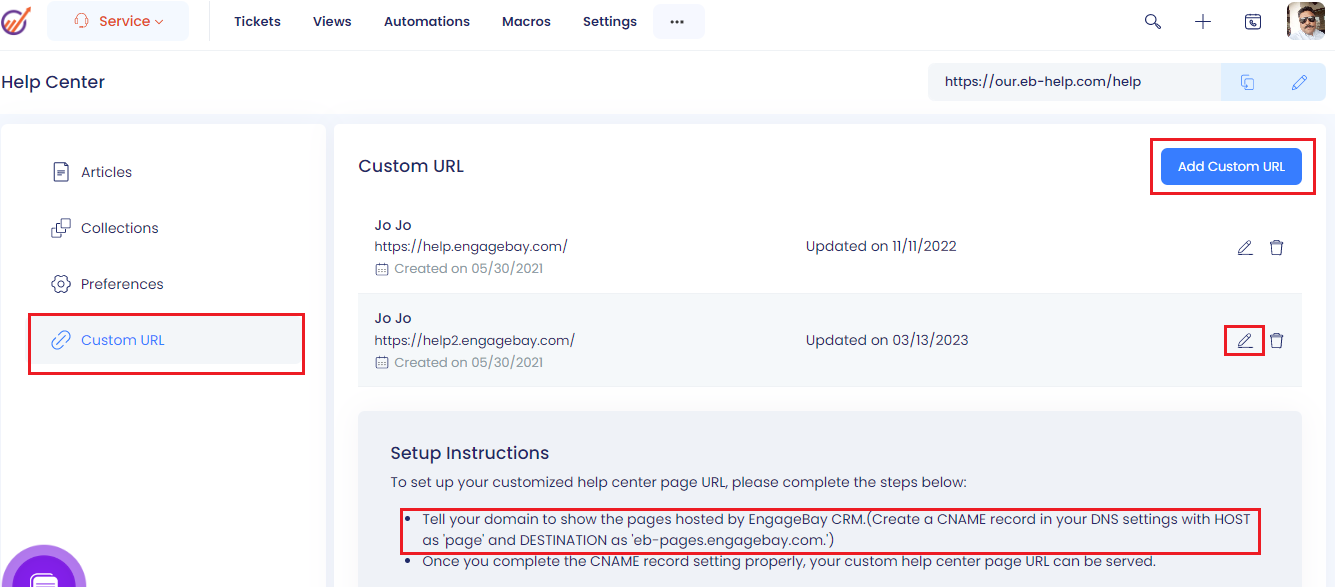
Task: Click 'Updated on 03/13/2023' text
Action: (x=887, y=340)
